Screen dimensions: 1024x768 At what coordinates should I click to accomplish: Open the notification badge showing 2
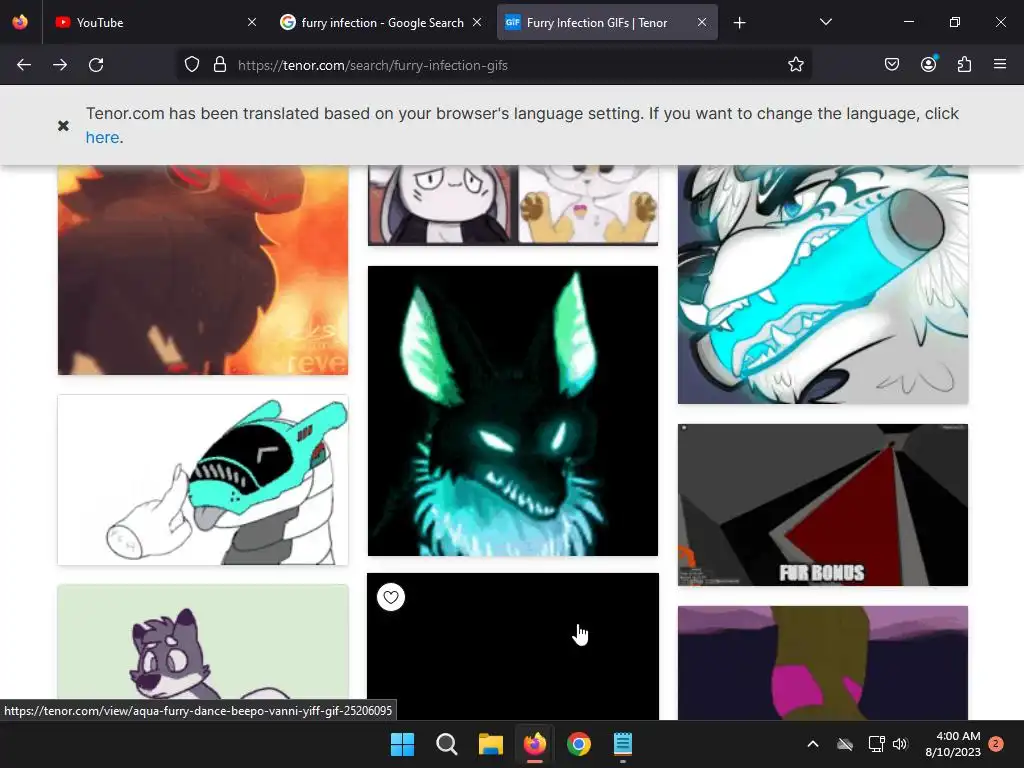tap(996, 744)
